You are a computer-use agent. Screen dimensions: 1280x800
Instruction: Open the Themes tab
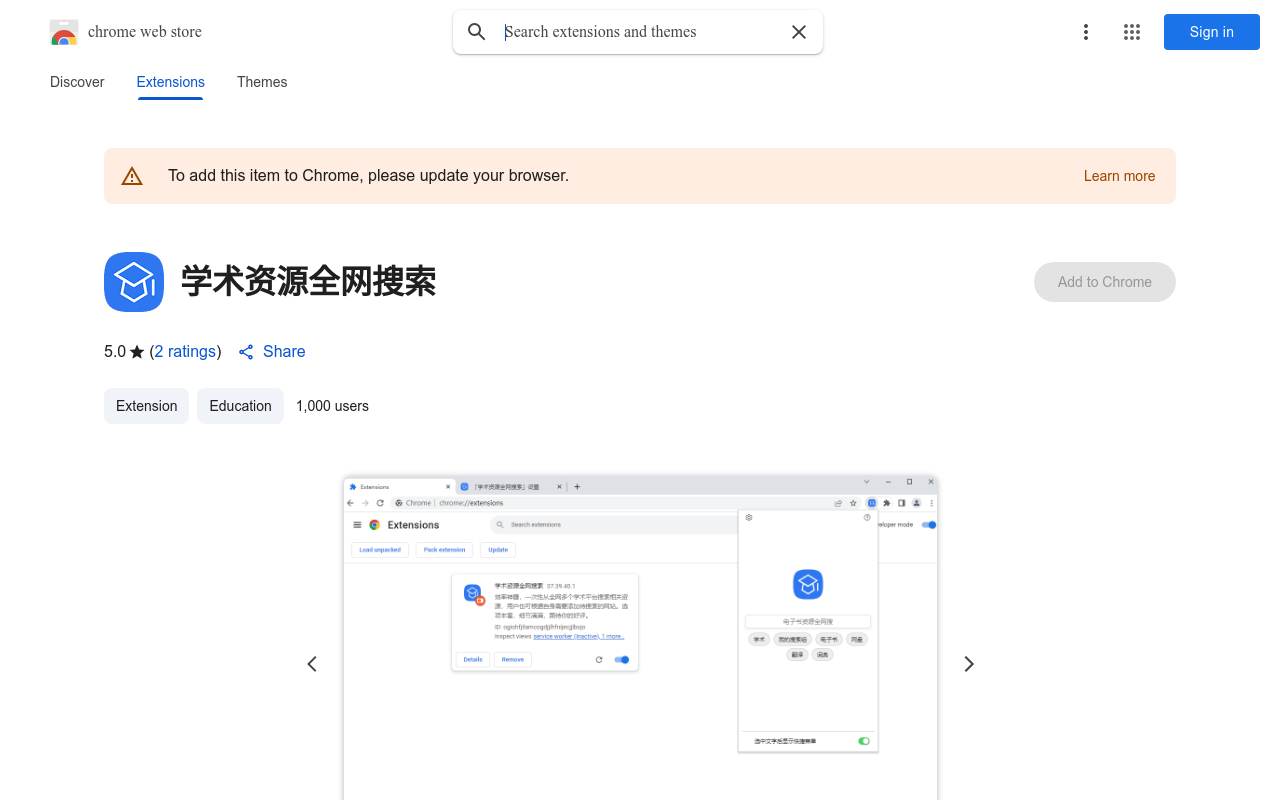point(262,82)
